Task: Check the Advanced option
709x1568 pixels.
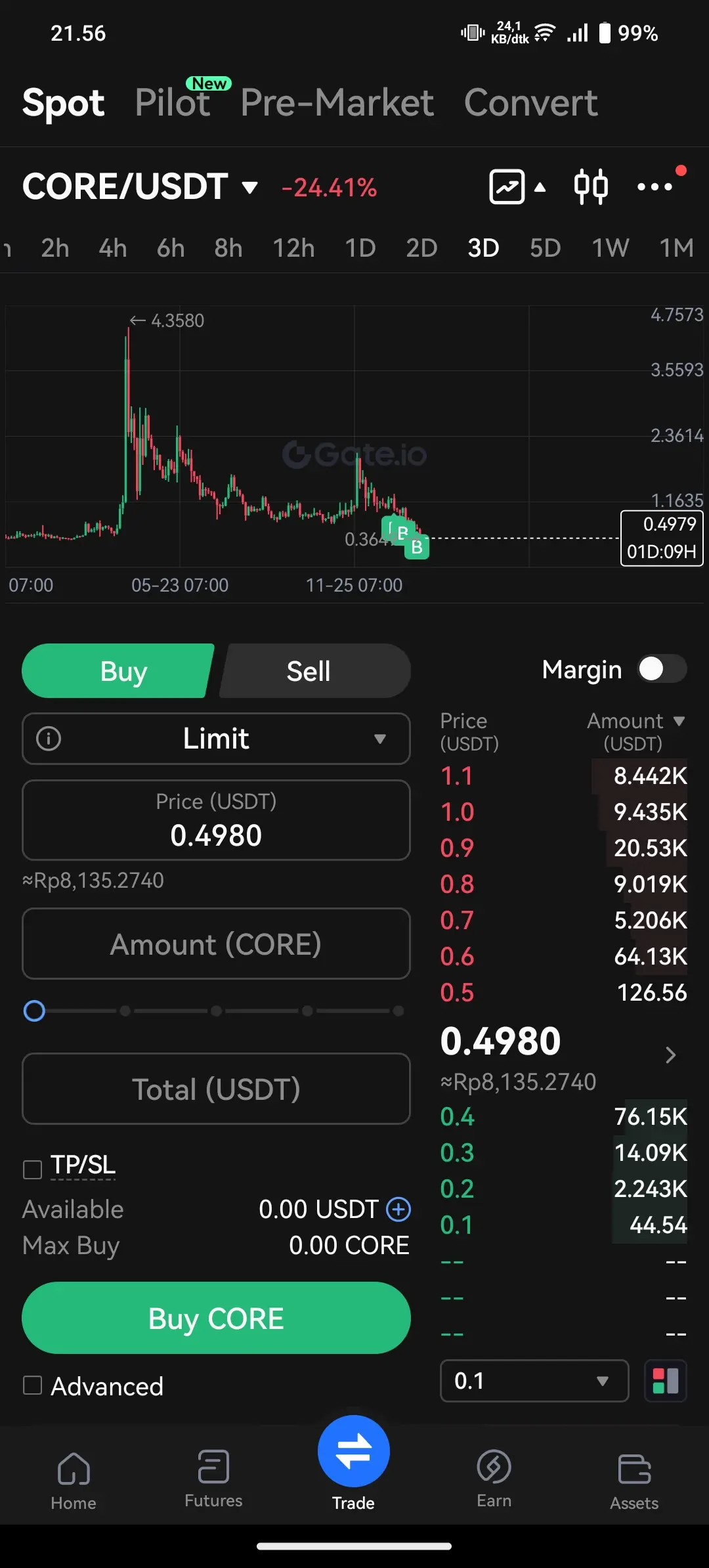Action: point(32,1385)
